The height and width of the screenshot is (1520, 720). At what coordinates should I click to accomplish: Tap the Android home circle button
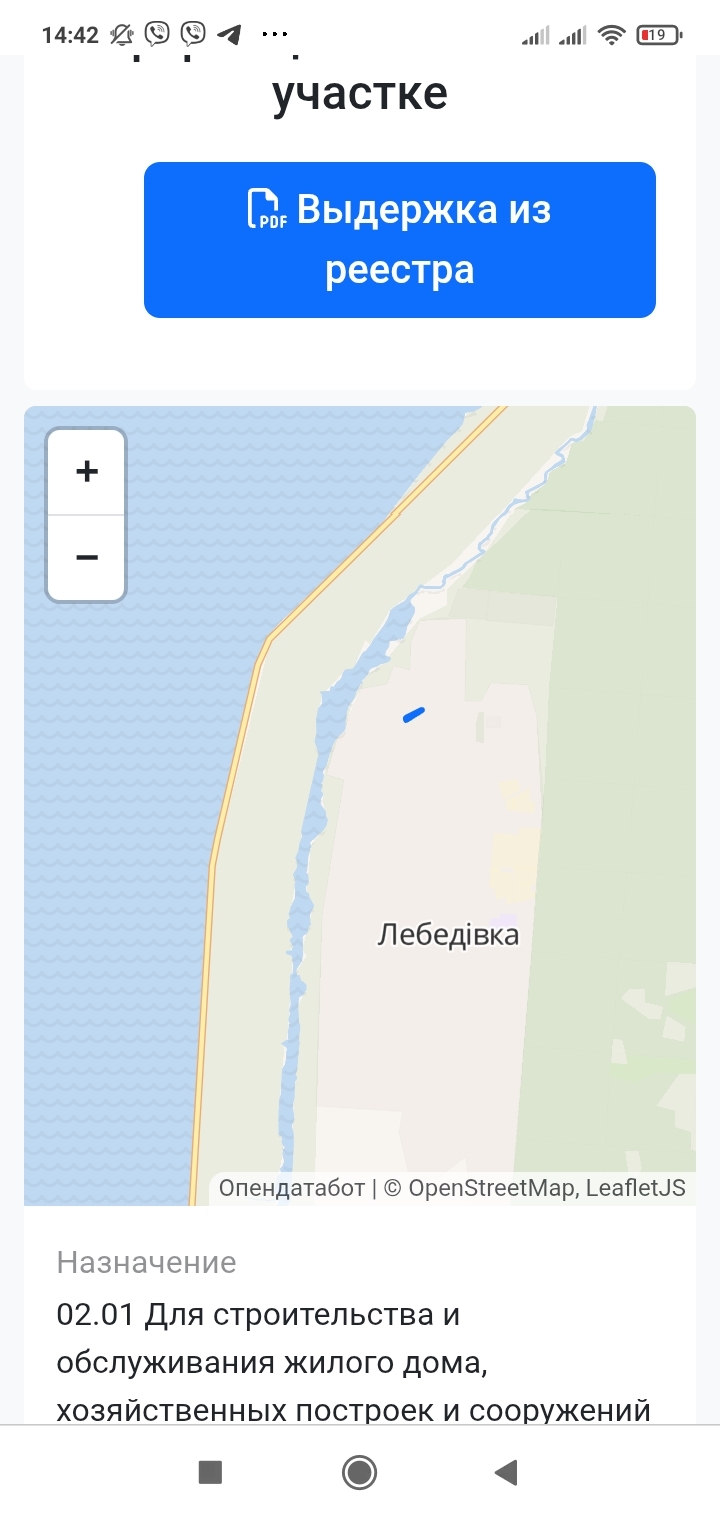pos(359,1472)
